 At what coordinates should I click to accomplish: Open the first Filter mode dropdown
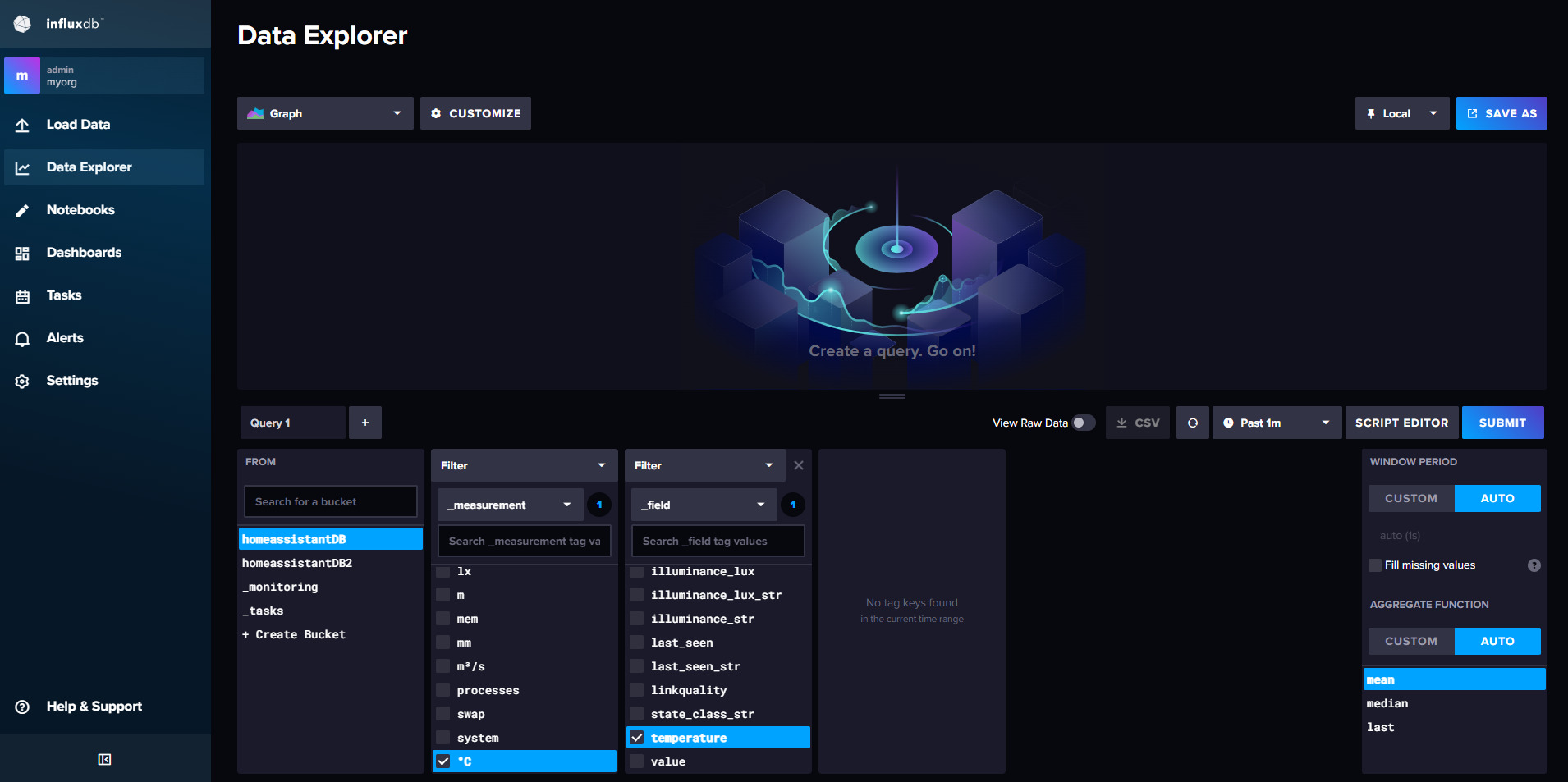(x=524, y=465)
